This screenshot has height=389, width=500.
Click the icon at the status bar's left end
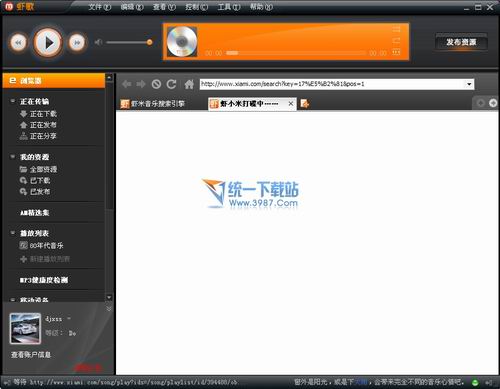pos(7,382)
